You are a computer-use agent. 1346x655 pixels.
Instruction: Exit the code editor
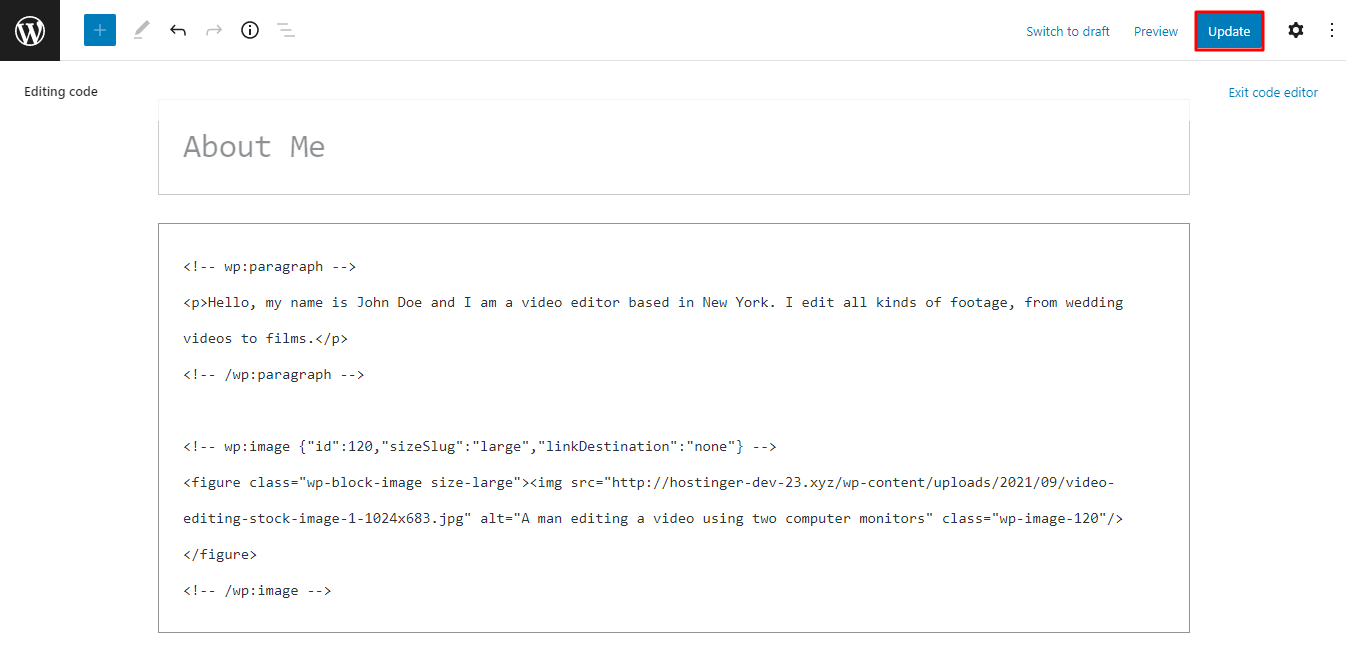click(x=1272, y=92)
